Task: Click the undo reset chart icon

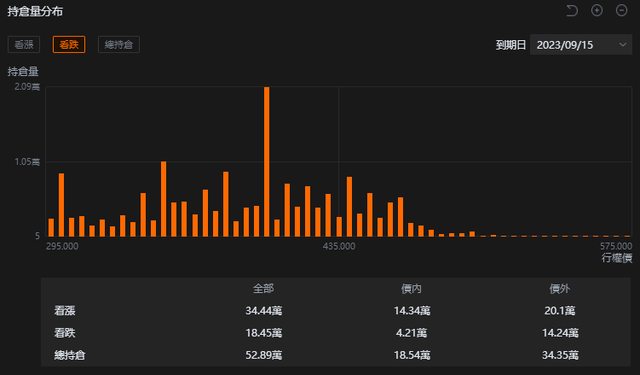Action: 572,11
